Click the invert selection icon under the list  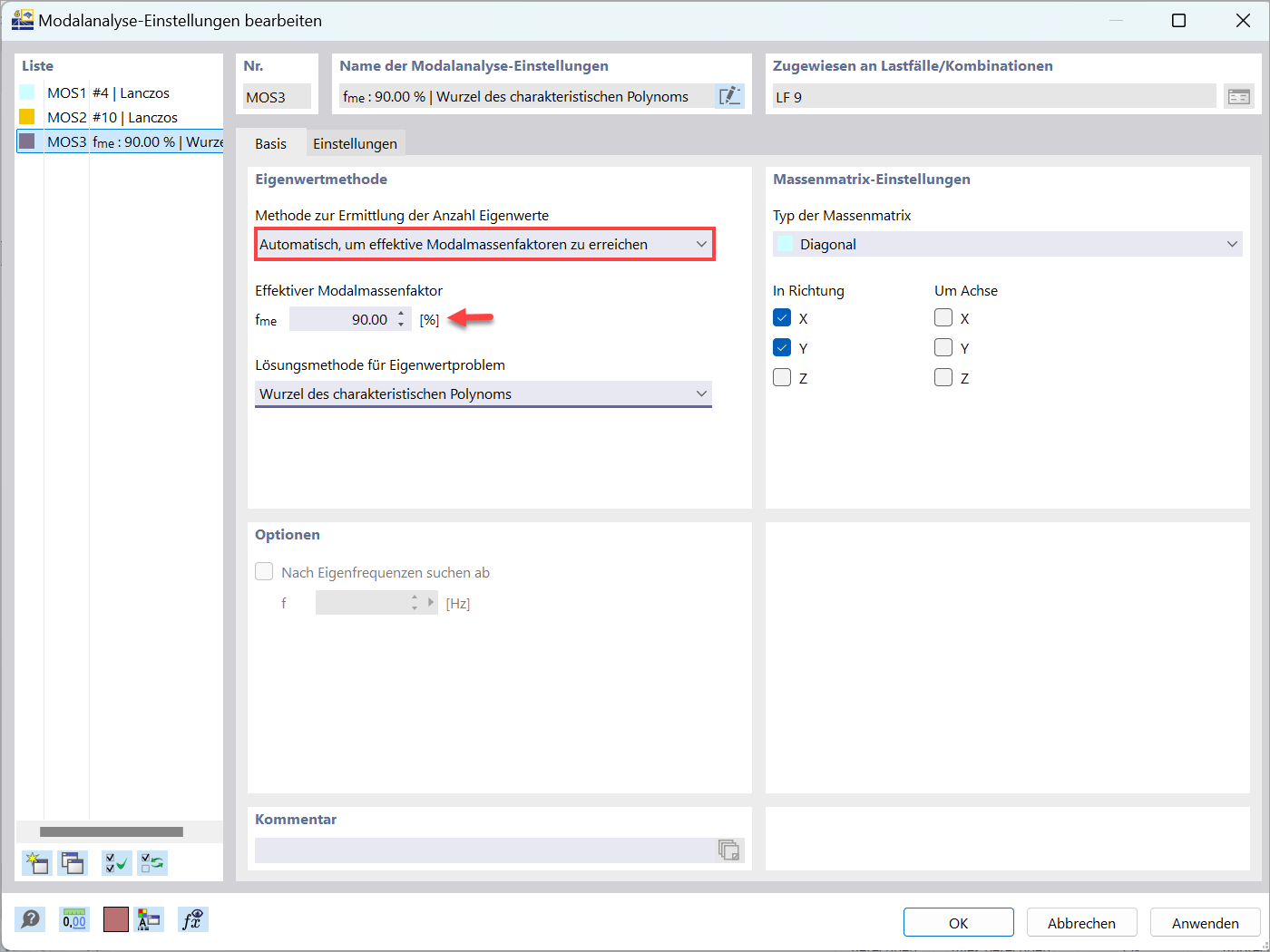click(151, 862)
